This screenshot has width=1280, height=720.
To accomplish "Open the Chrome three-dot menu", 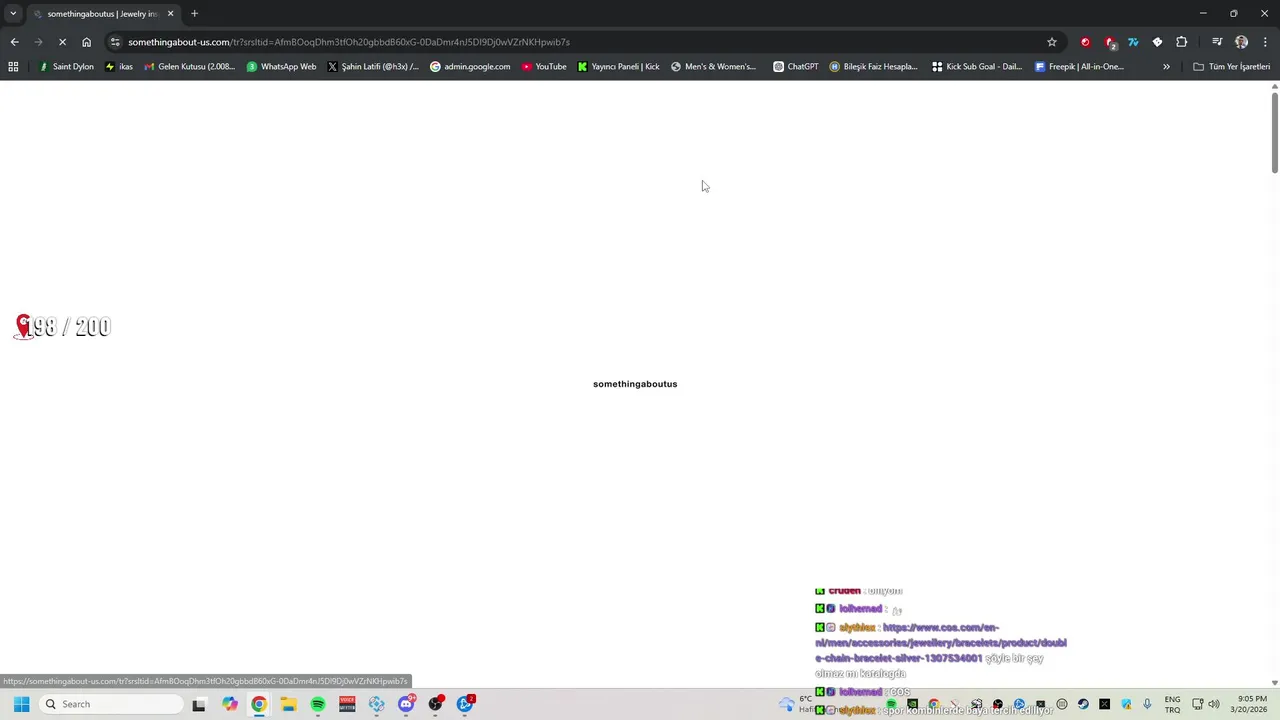I will [1265, 42].
